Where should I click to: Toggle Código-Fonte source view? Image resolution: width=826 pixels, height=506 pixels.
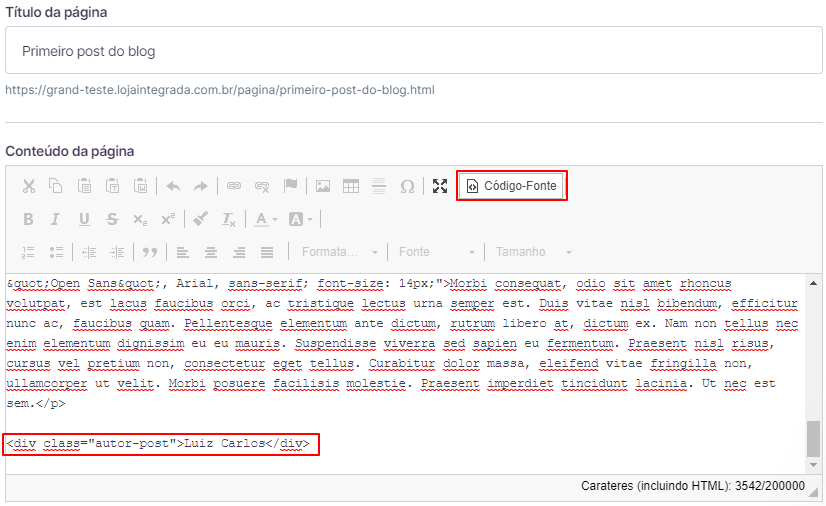point(512,186)
